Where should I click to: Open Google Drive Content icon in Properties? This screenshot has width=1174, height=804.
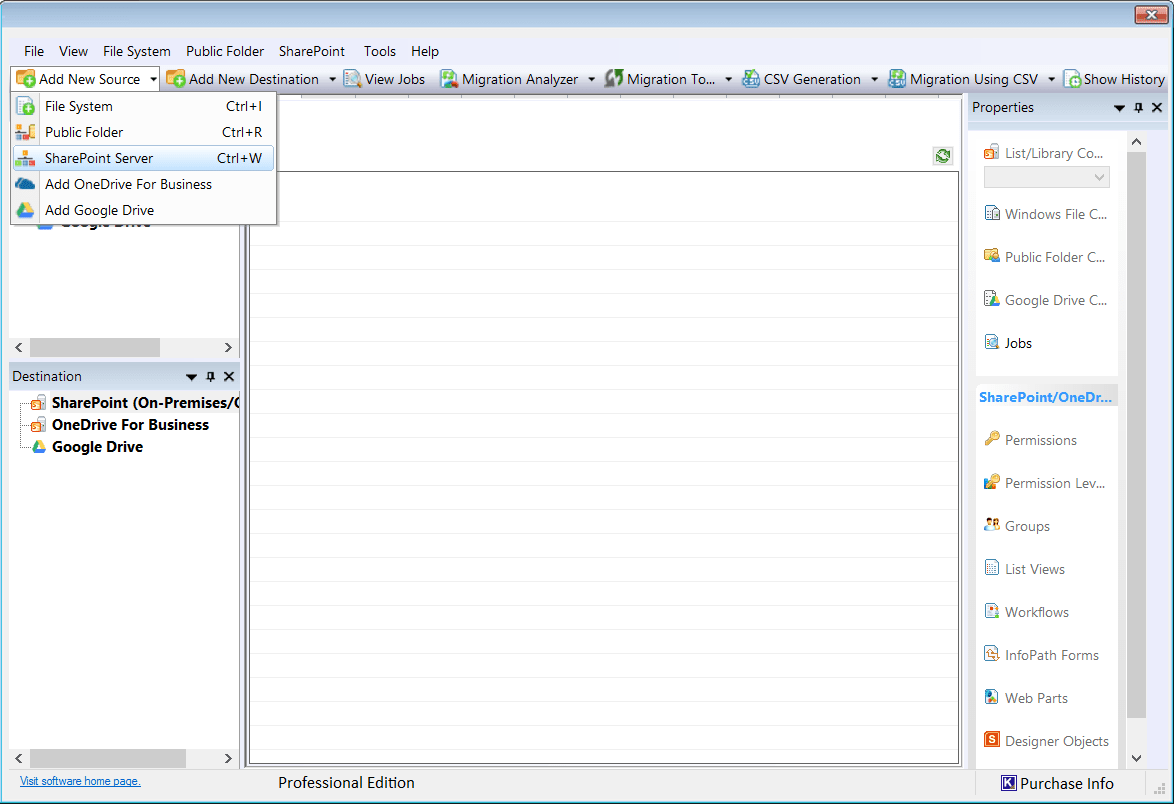pos(991,299)
